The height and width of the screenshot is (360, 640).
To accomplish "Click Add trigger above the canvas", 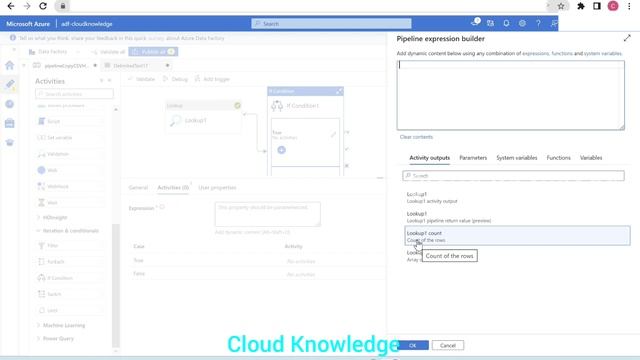I will click(x=212, y=79).
